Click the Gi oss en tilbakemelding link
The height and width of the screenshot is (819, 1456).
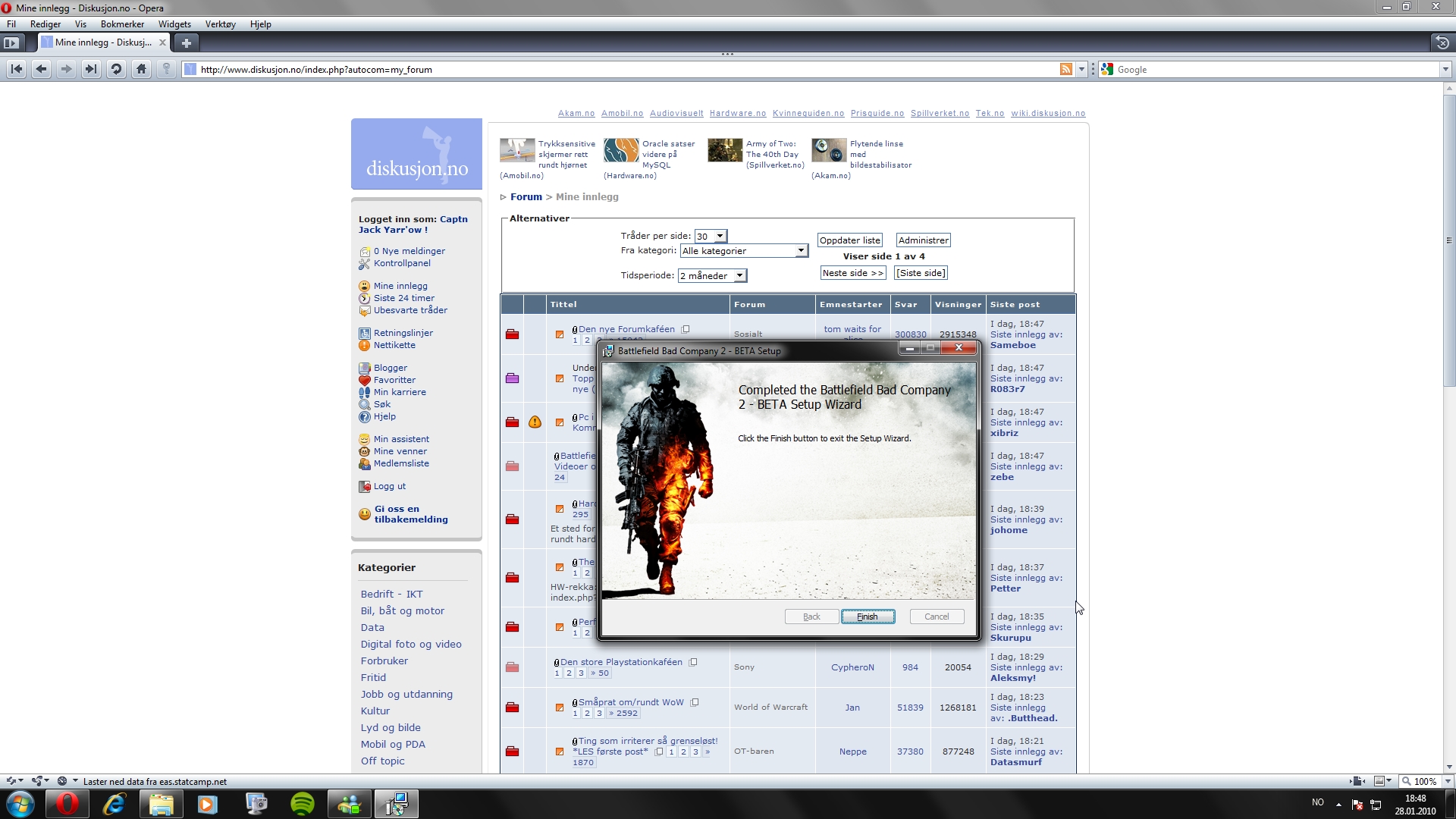click(x=410, y=514)
